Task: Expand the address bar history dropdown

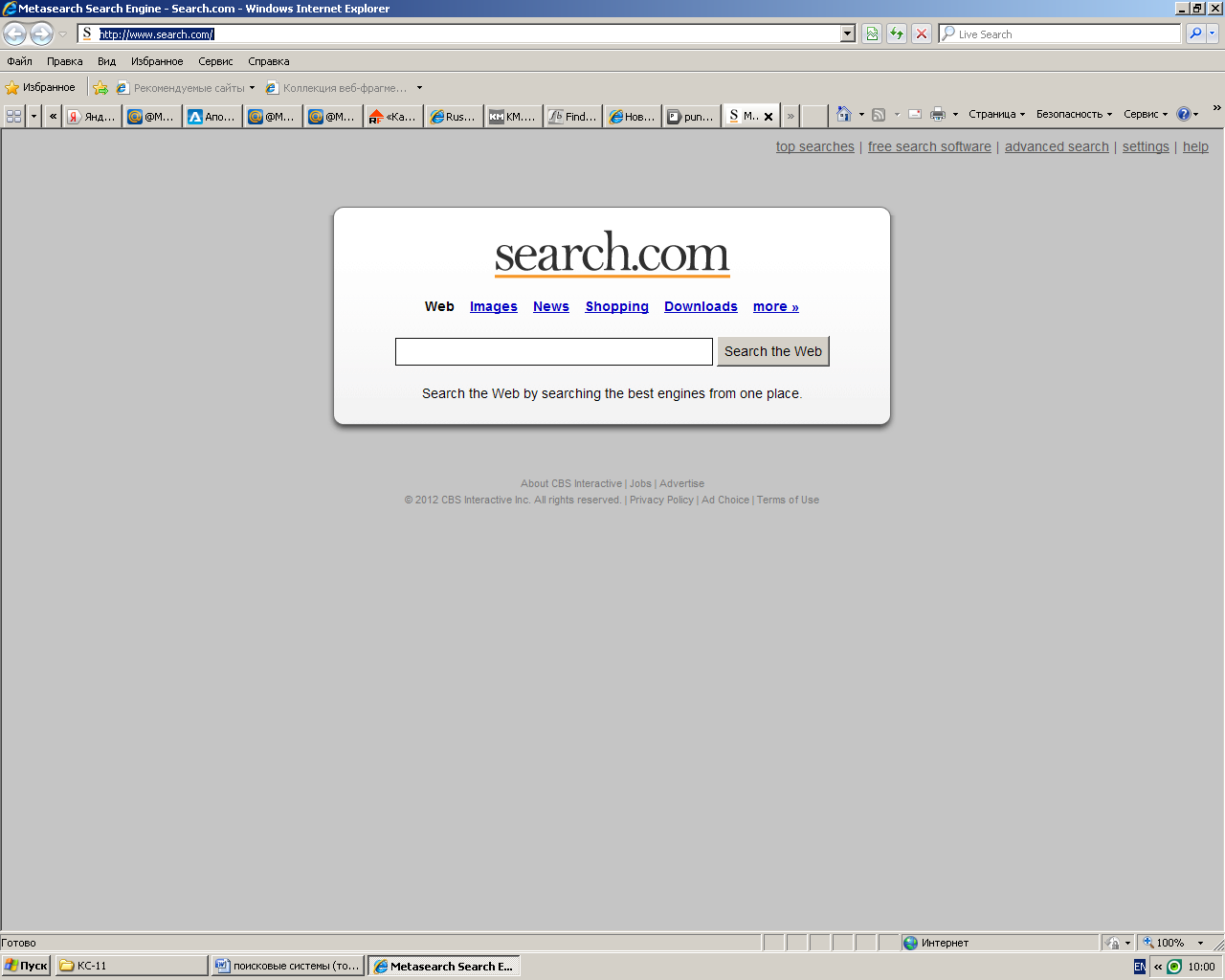Action: click(x=848, y=34)
